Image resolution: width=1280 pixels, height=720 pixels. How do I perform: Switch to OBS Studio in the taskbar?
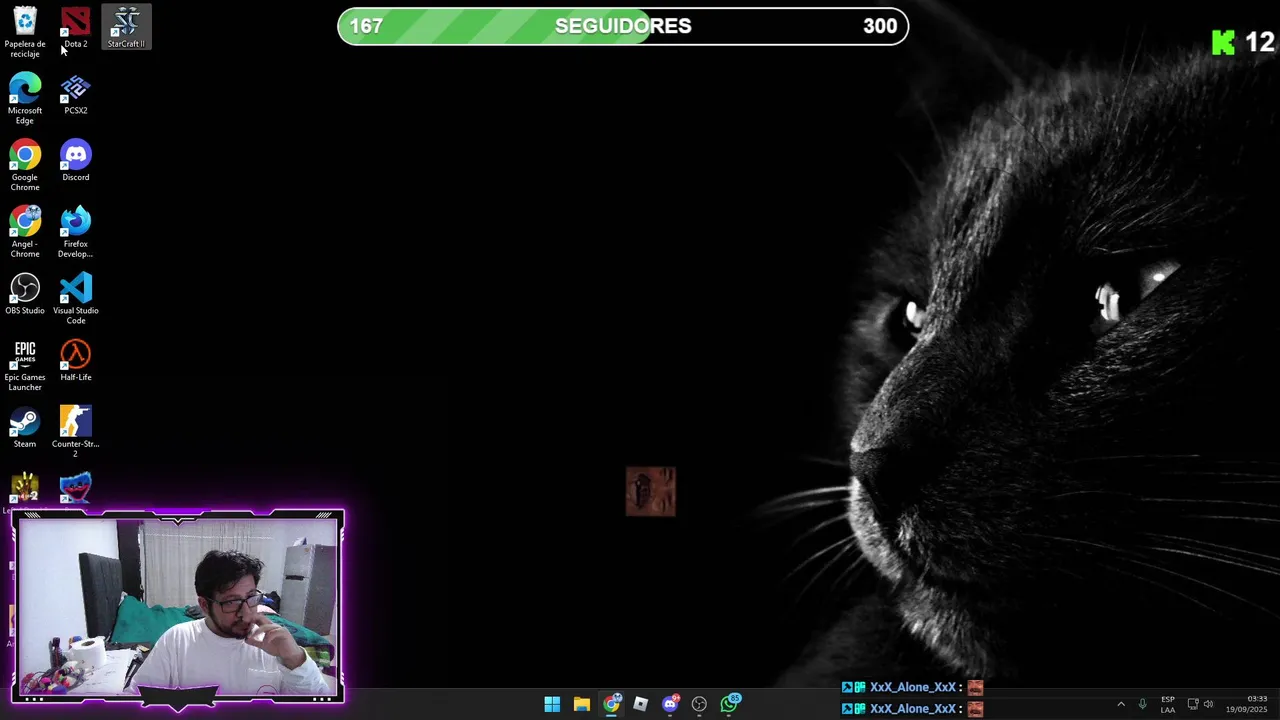point(699,704)
